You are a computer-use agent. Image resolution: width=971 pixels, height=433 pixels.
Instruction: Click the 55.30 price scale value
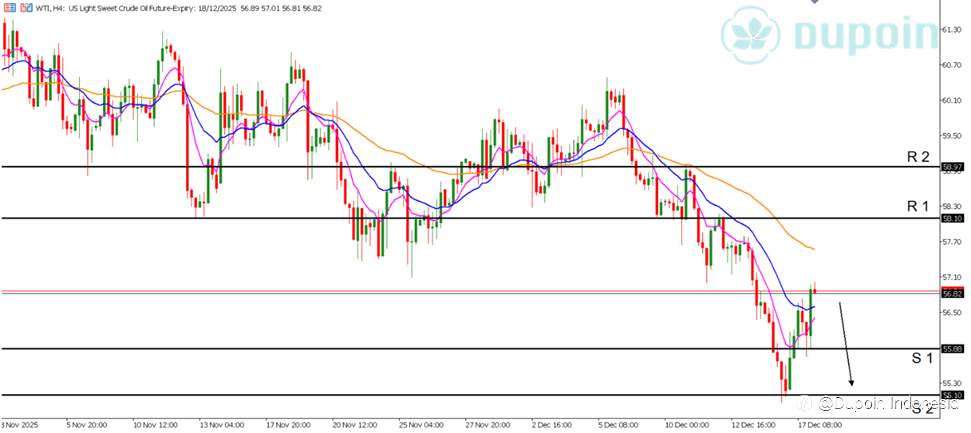(951, 383)
